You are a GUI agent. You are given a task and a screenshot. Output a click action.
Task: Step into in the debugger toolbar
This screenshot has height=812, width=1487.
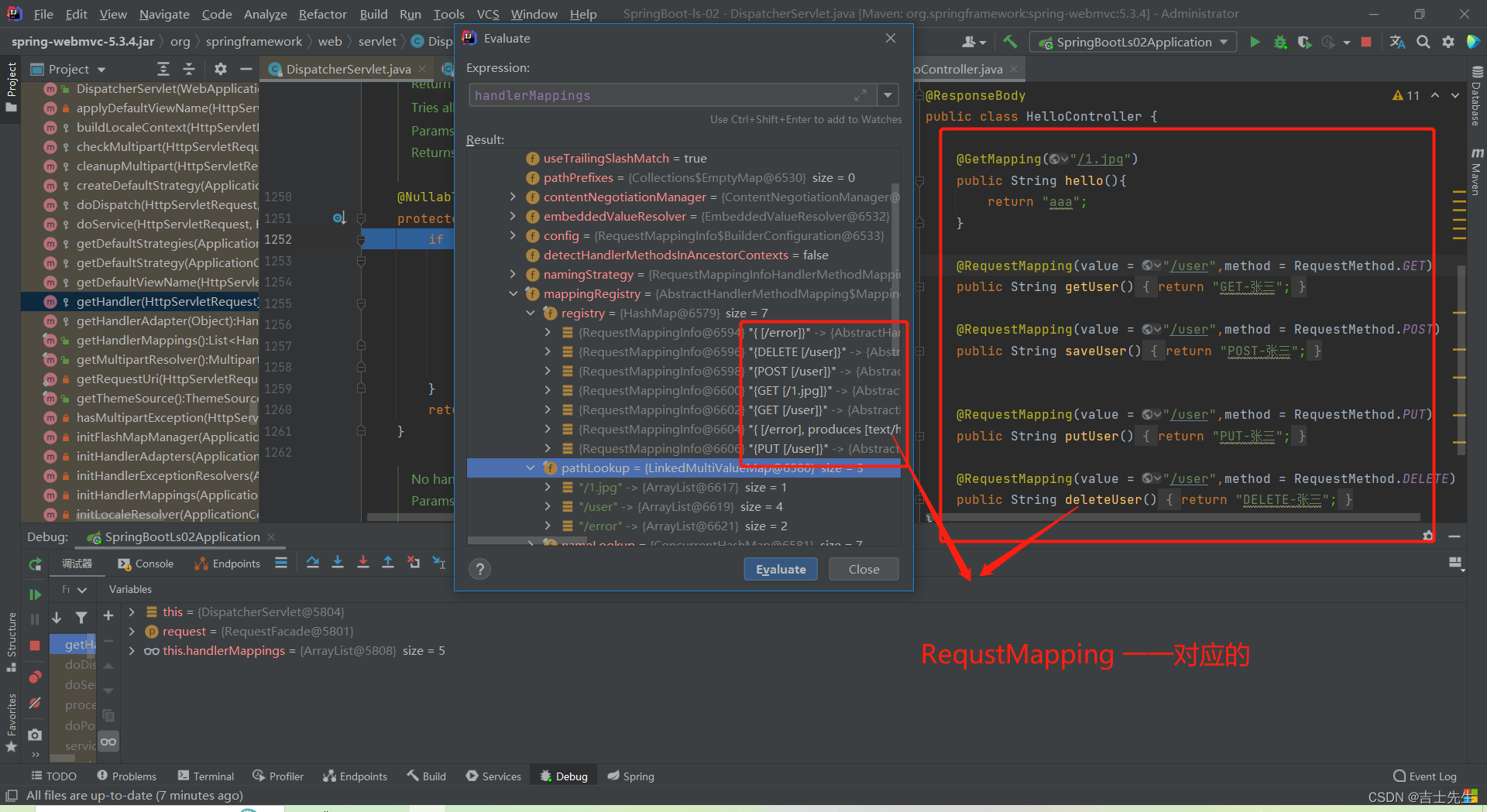point(338,563)
